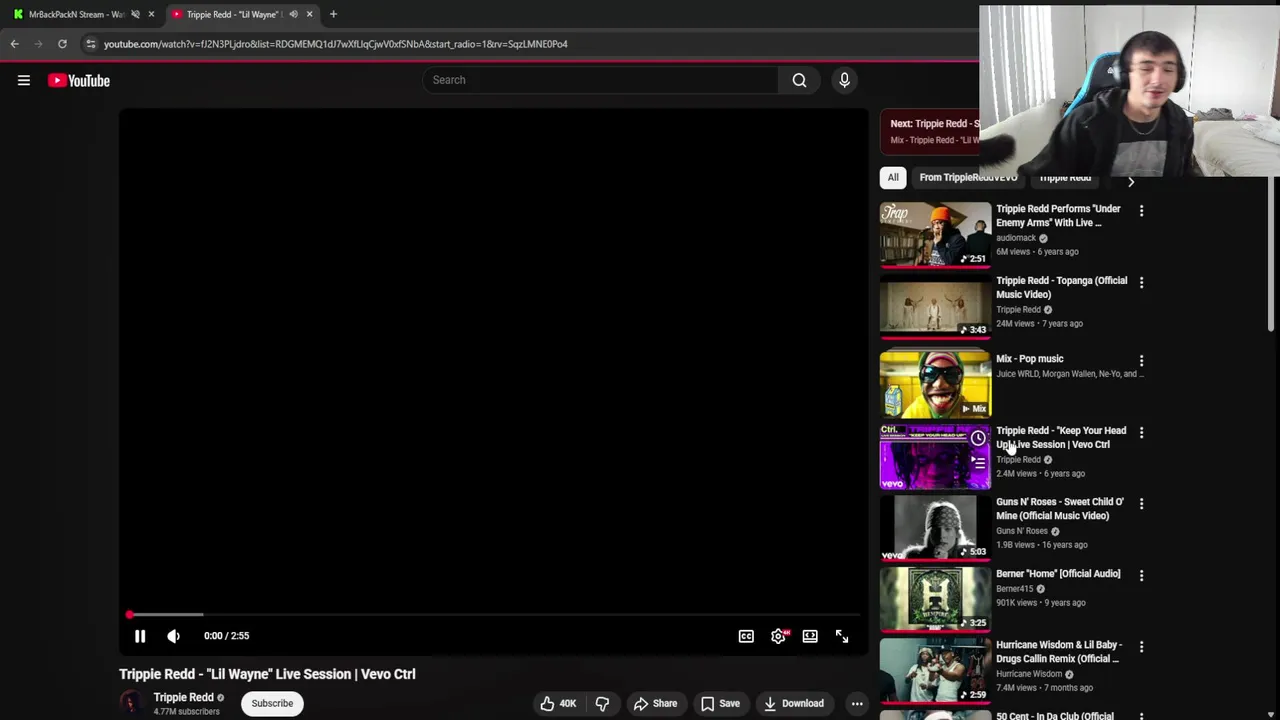Go back in browser
This screenshot has width=1280, height=720.
point(15,44)
